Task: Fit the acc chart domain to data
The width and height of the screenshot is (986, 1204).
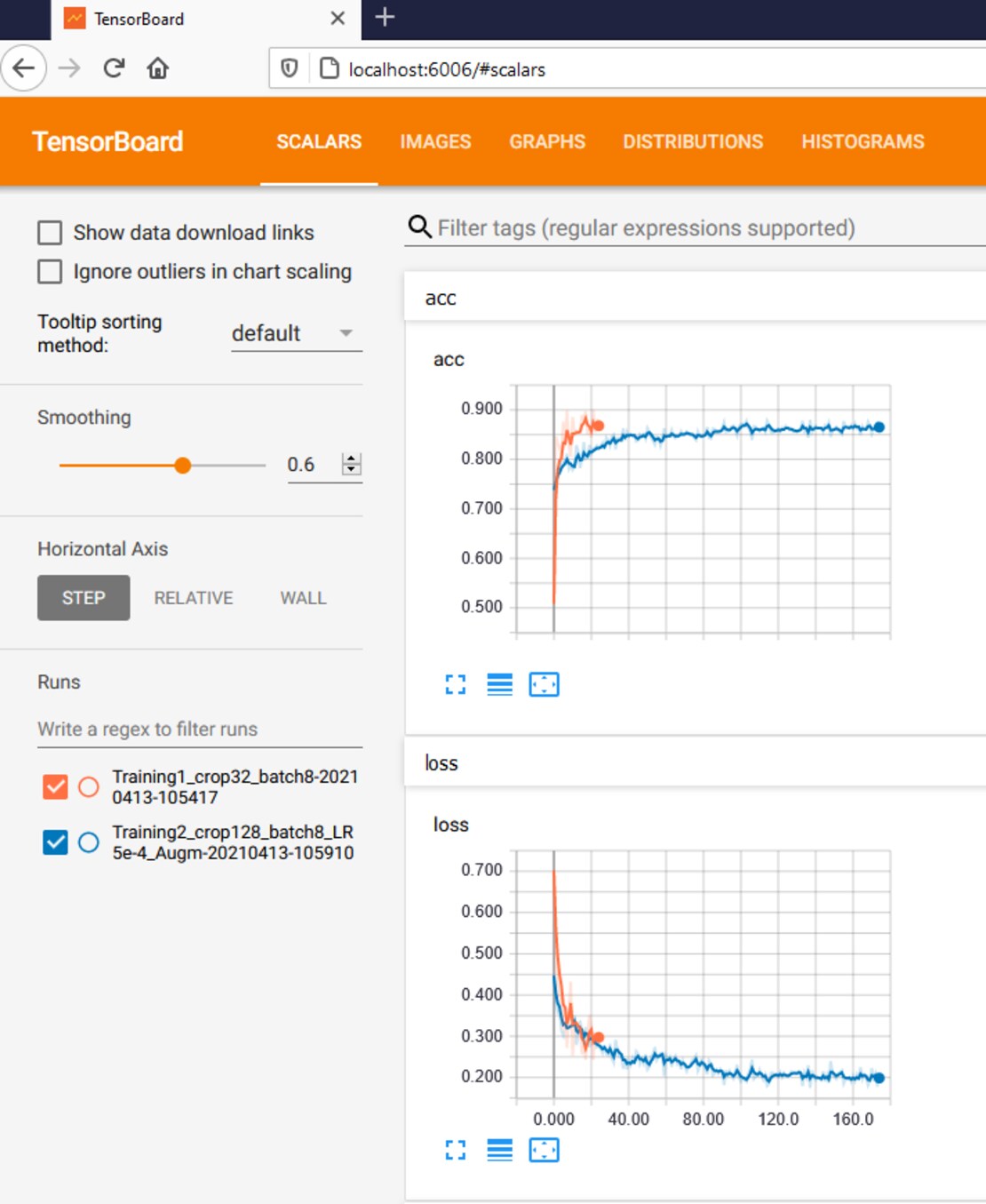Action: [x=545, y=684]
